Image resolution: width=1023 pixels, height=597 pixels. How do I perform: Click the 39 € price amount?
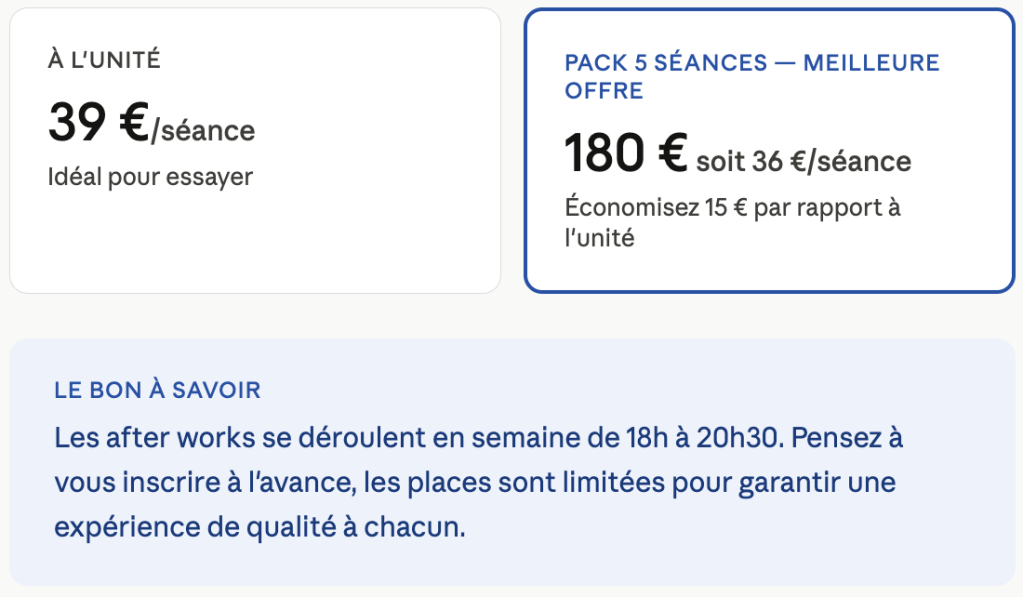click(x=97, y=124)
